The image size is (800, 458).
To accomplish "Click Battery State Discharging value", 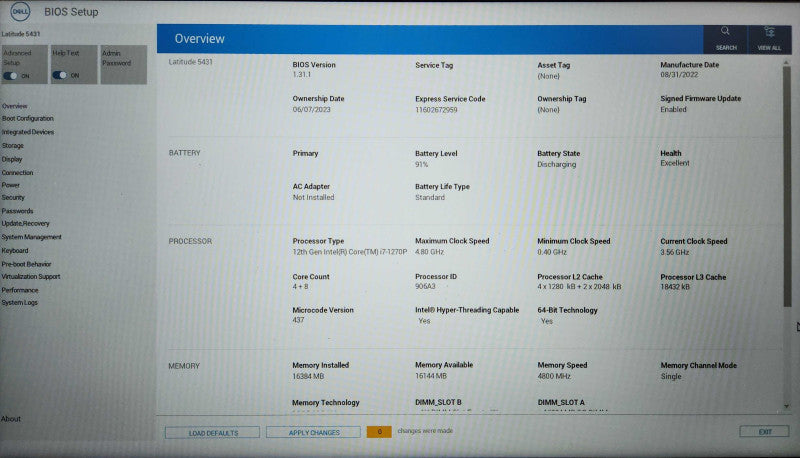I will 557,164.
